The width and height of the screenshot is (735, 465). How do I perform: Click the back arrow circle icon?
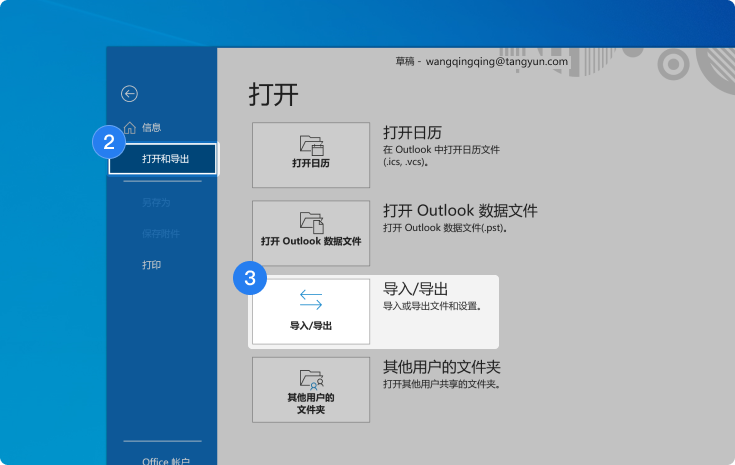[x=129, y=94]
